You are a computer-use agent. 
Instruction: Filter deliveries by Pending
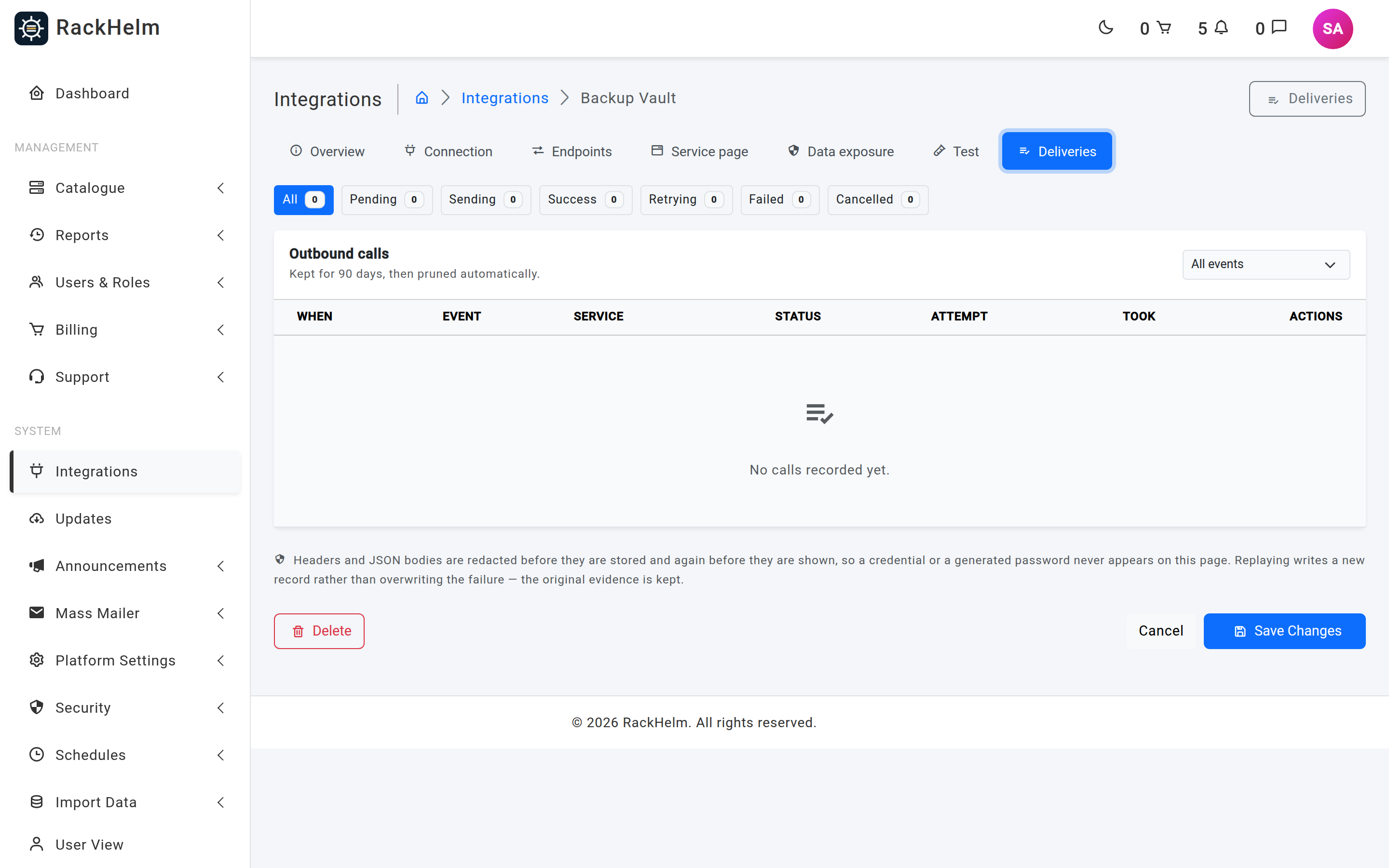[387, 200]
